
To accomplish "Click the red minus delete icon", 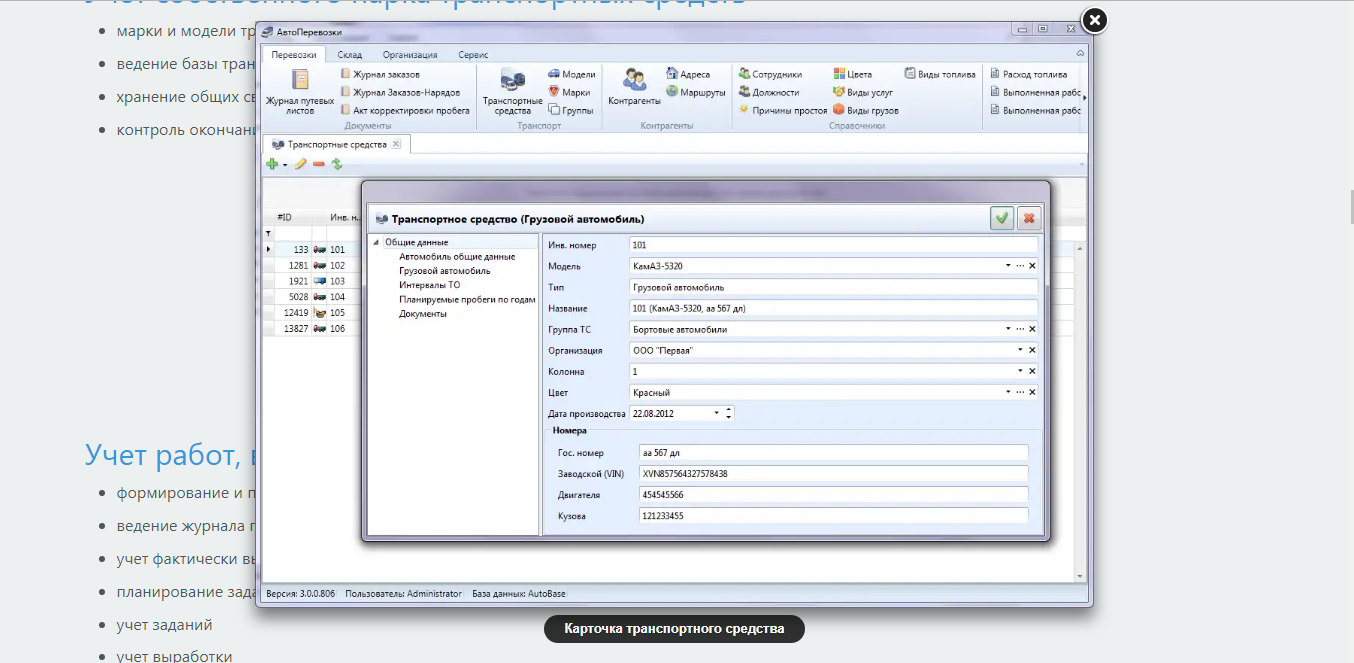I will tap(319, 164).
